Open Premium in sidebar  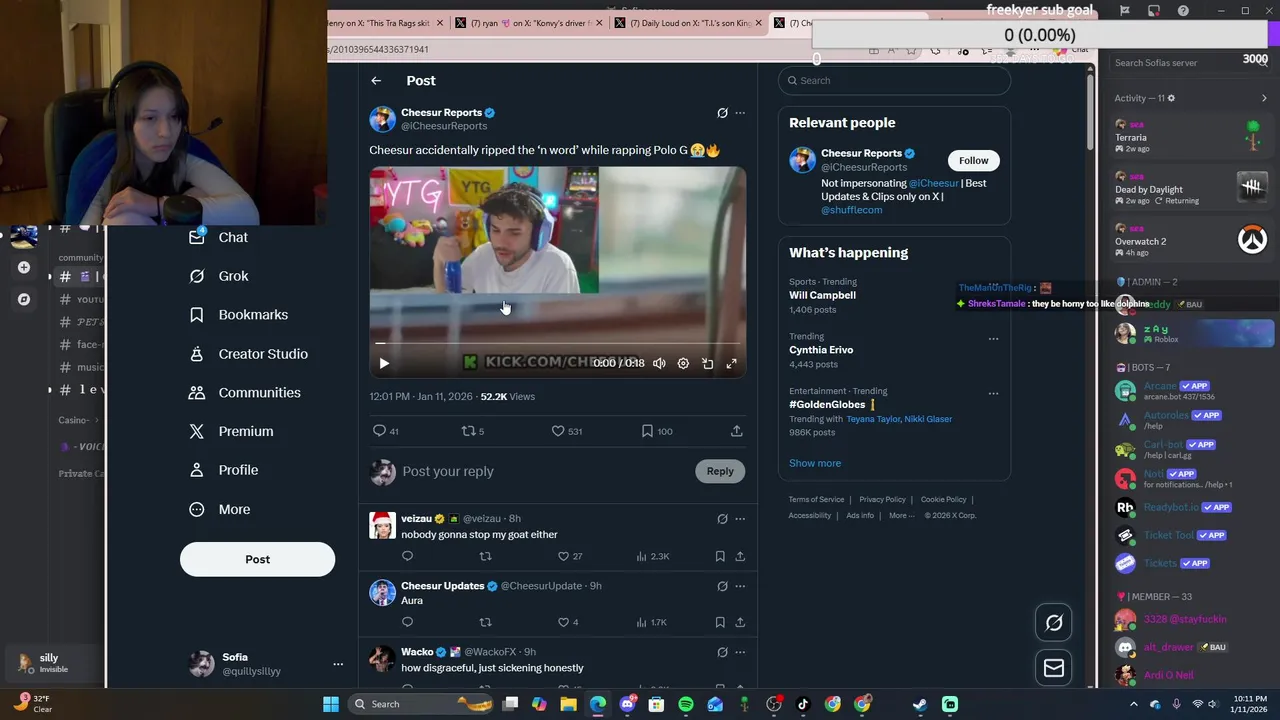231,431
